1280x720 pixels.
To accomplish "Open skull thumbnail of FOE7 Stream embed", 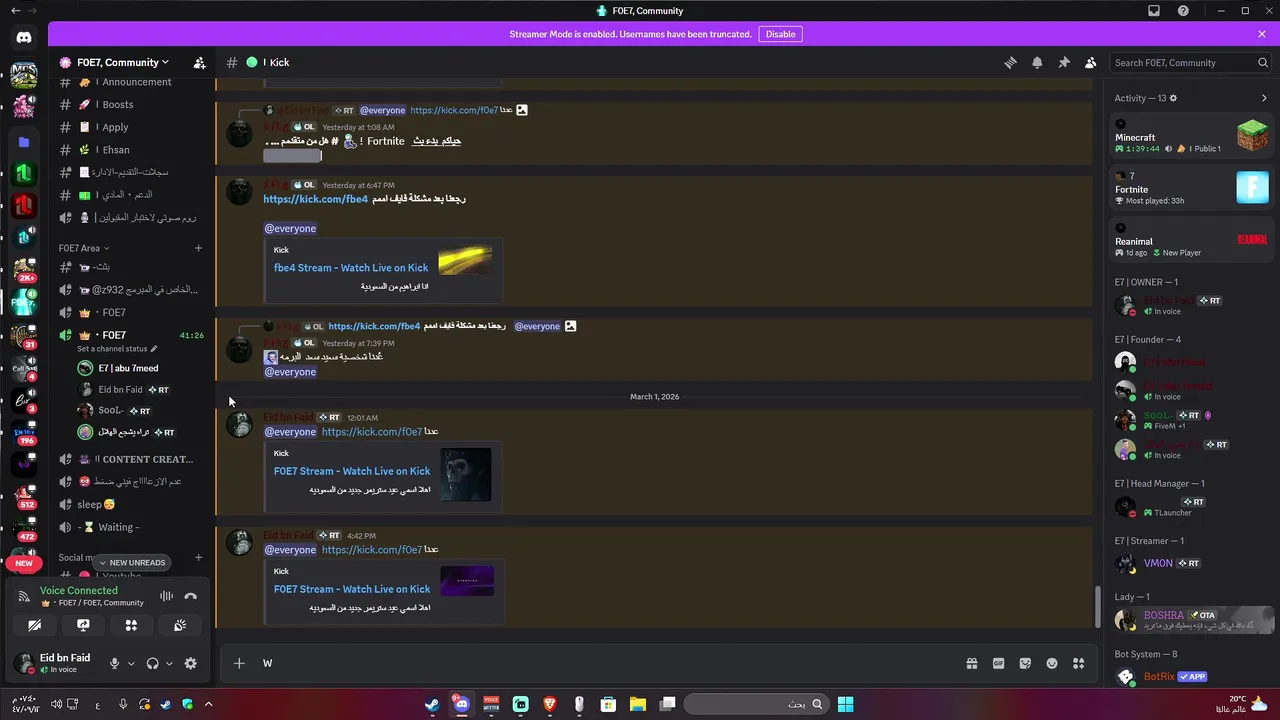I will click(x=465, y=474).
